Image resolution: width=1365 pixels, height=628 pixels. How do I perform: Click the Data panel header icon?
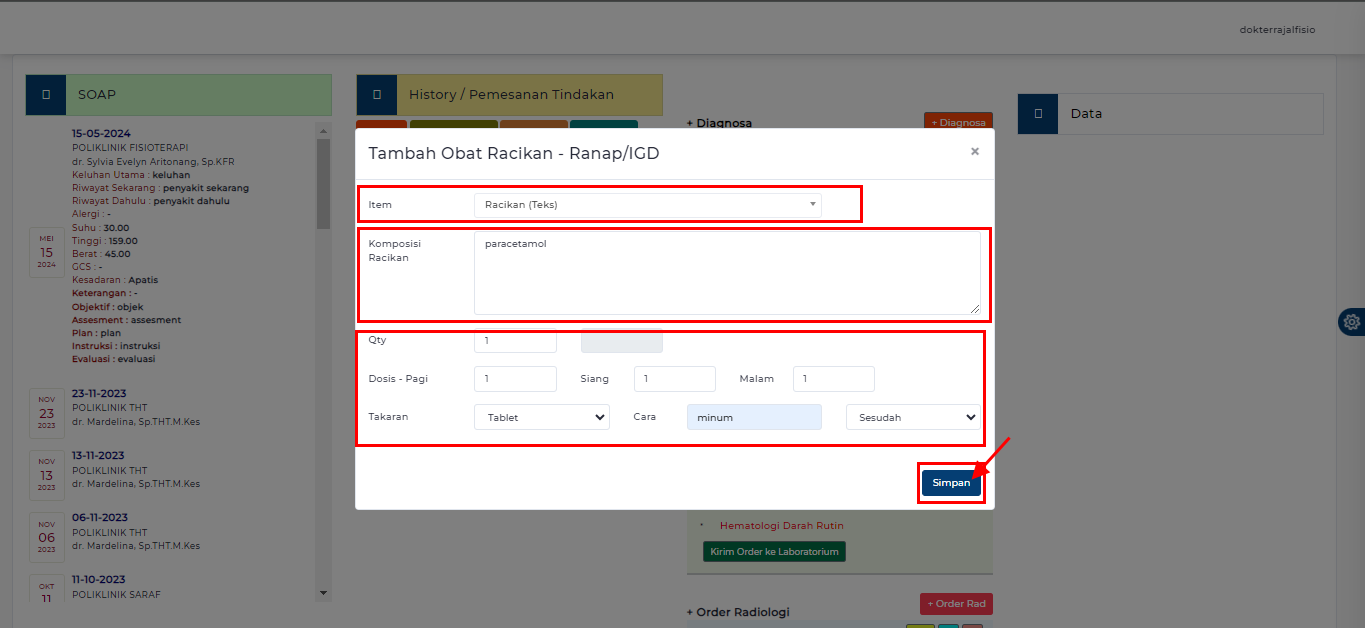pos(1038,114)
